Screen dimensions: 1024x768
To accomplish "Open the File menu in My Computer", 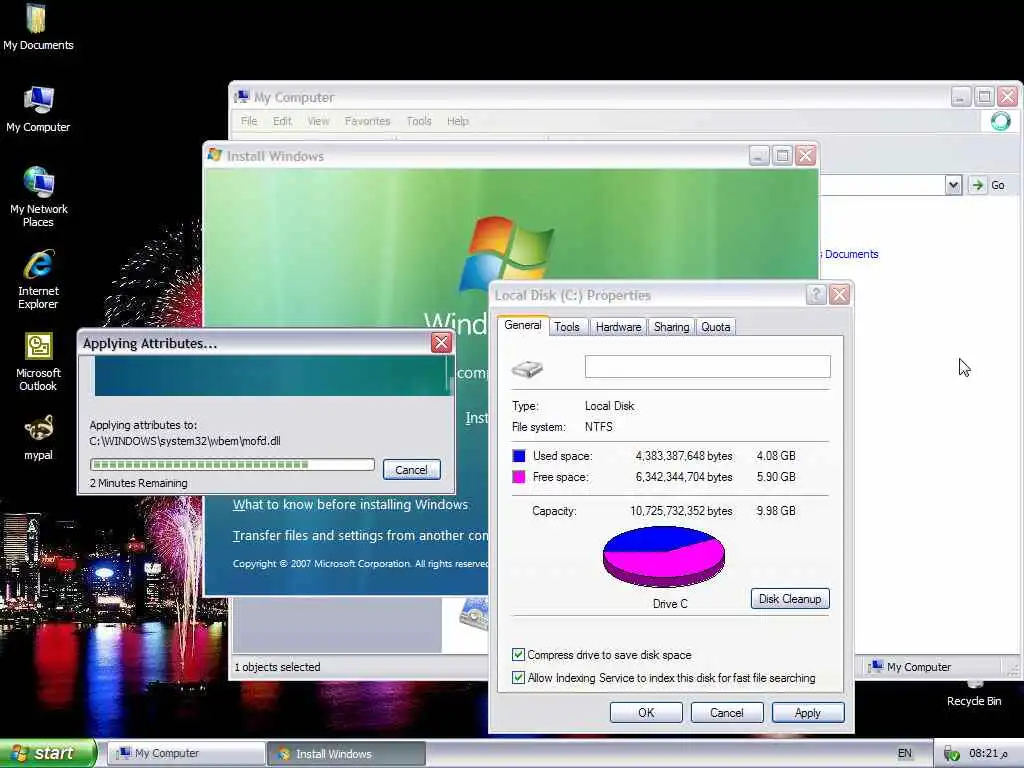I will [x=249, y=121].
